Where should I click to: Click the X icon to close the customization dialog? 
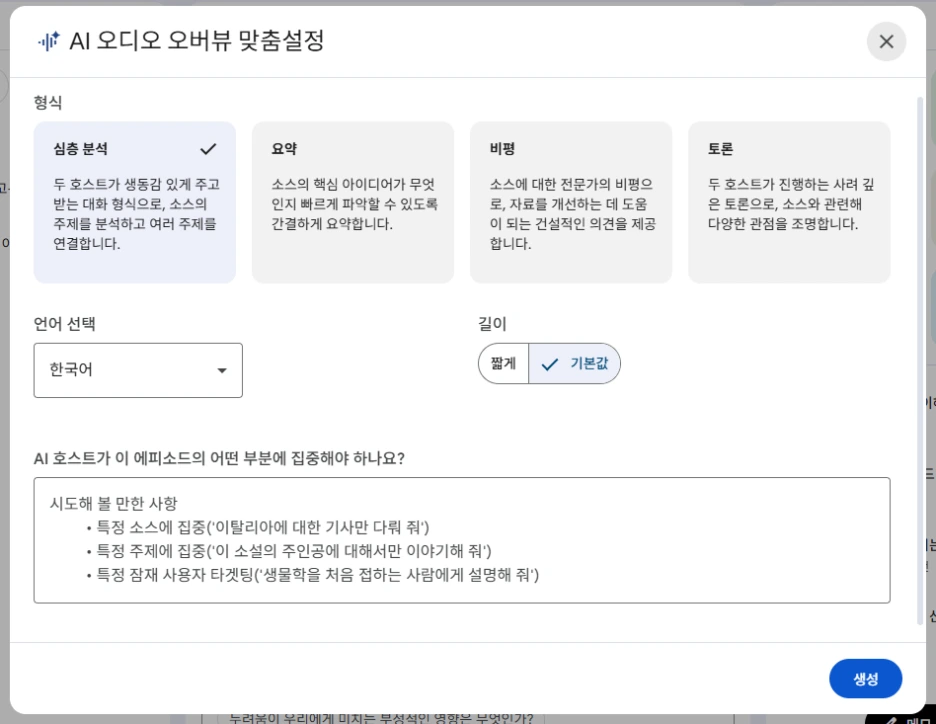tap(886, 42)
